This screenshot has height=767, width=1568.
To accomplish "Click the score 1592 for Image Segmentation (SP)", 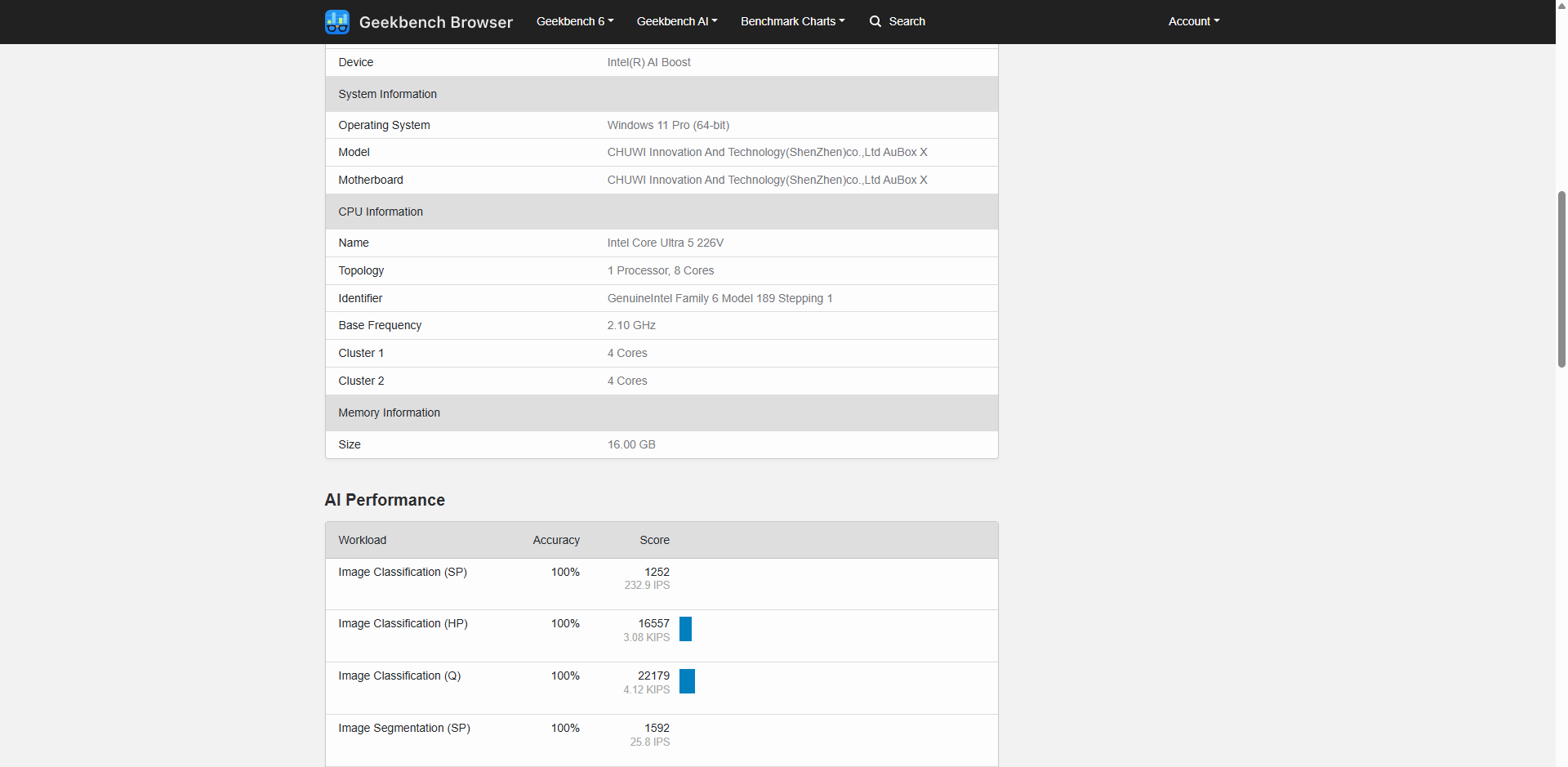I will coord(657,728).
